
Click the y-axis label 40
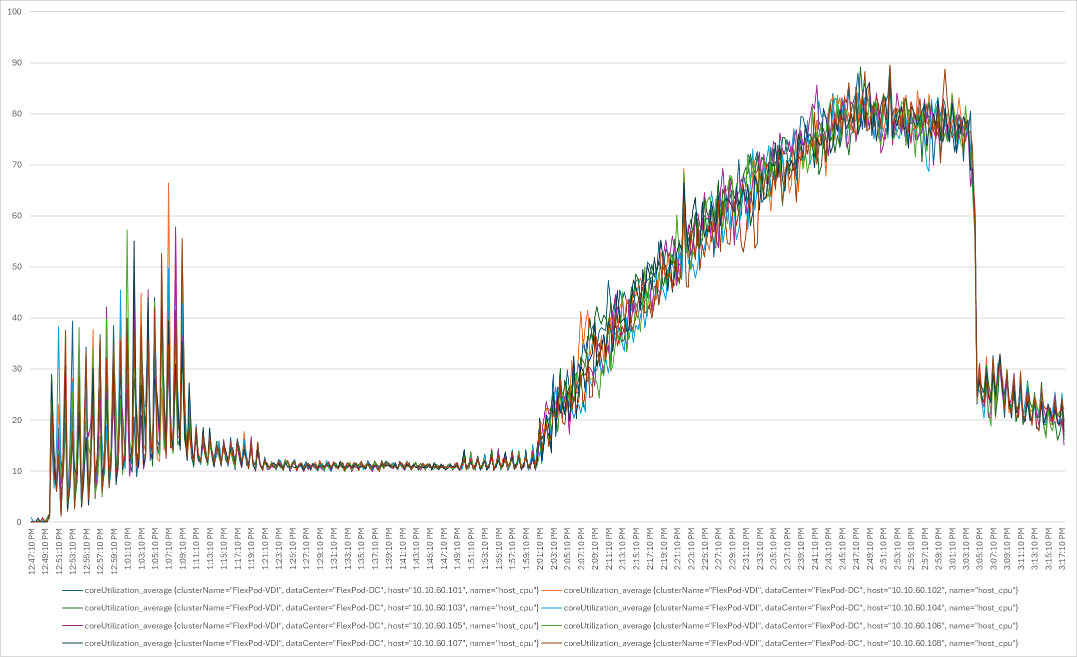click(x=16, y=318)
